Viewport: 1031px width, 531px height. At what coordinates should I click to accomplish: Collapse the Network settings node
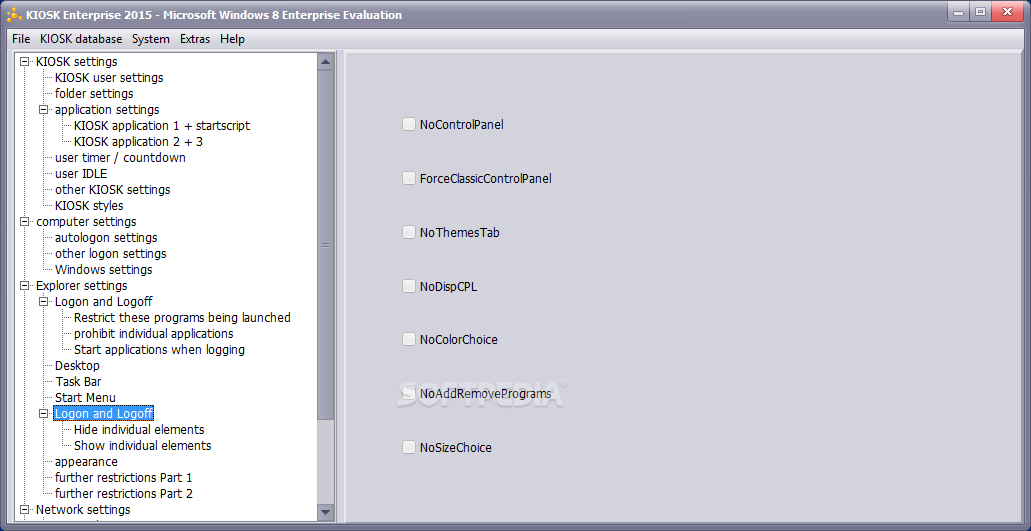click(25, 509)
